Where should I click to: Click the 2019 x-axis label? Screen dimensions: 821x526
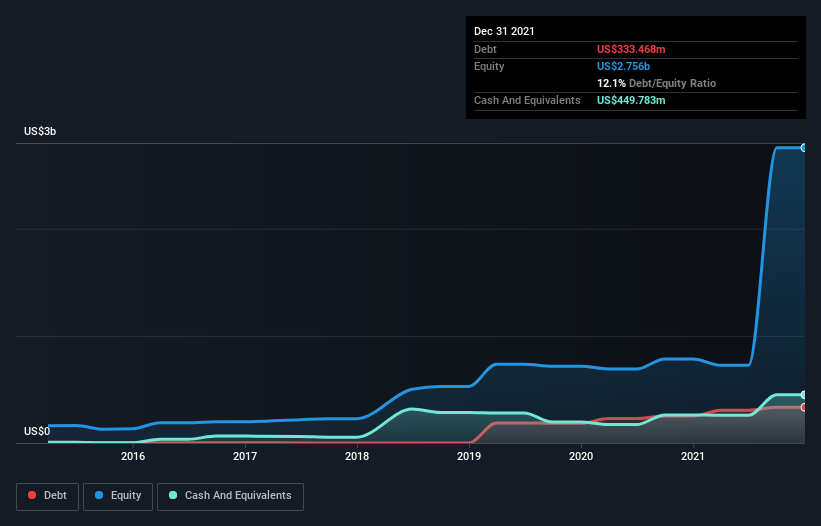[469, 456]
